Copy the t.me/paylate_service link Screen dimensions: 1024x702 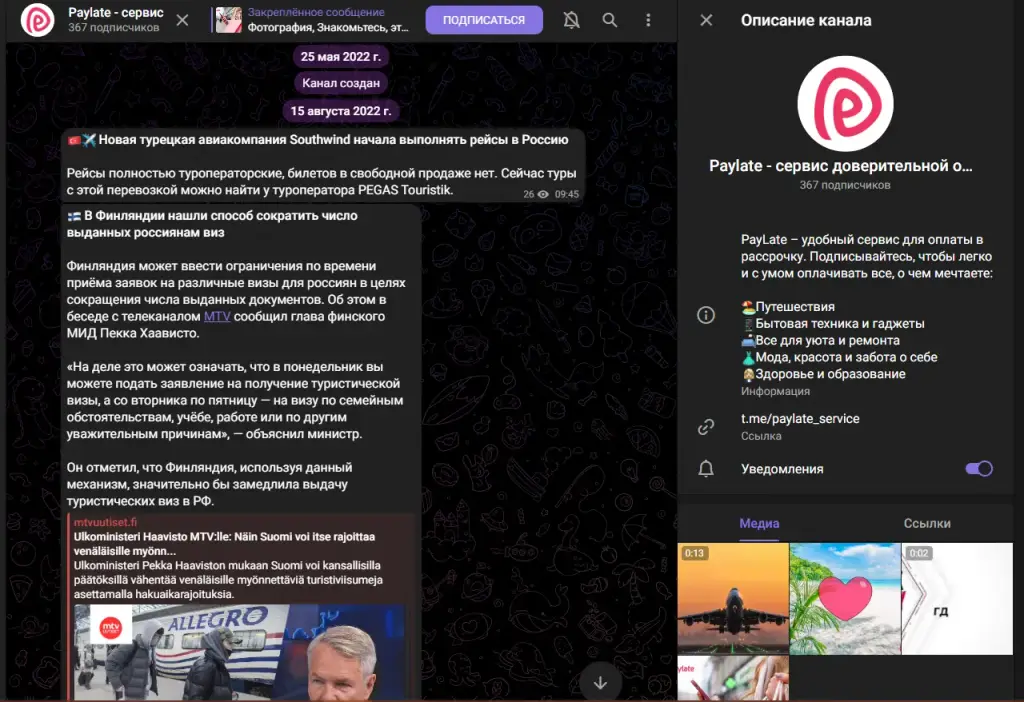pyautogui.click(x=800, y=419)
